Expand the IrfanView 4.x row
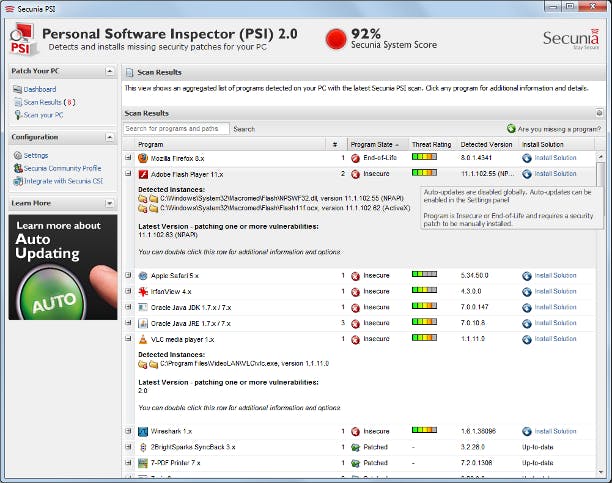Screen dimensions: 612x483 tap(128, 291)
